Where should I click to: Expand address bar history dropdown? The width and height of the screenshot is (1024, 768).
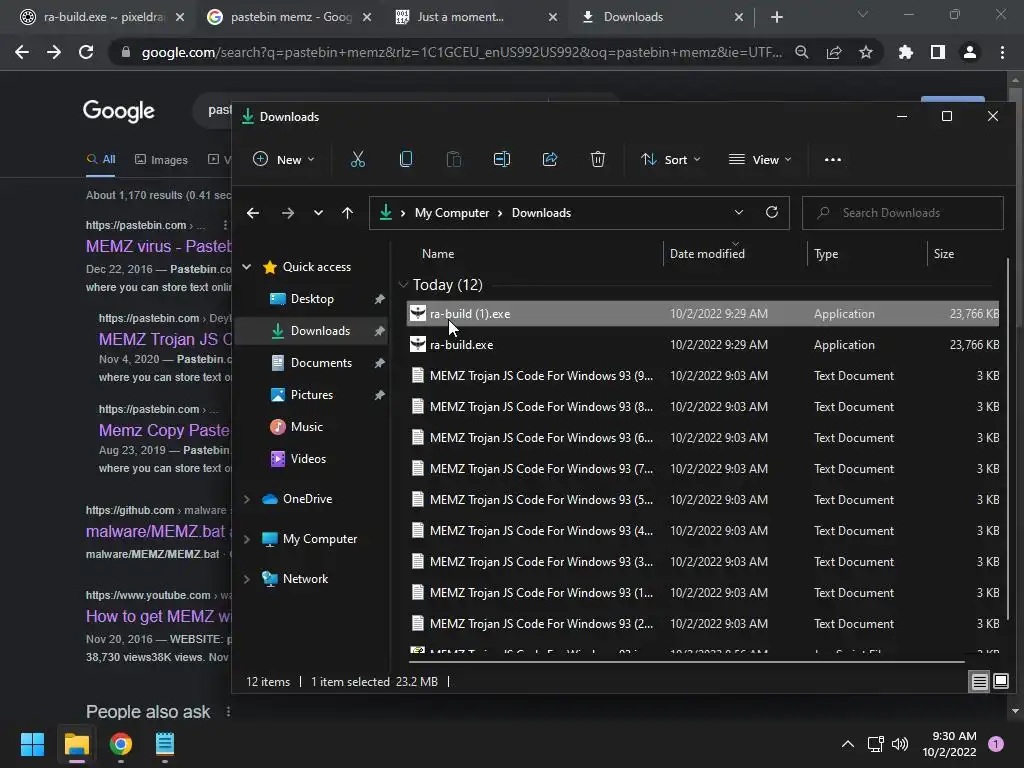click(x=739, y=213)
